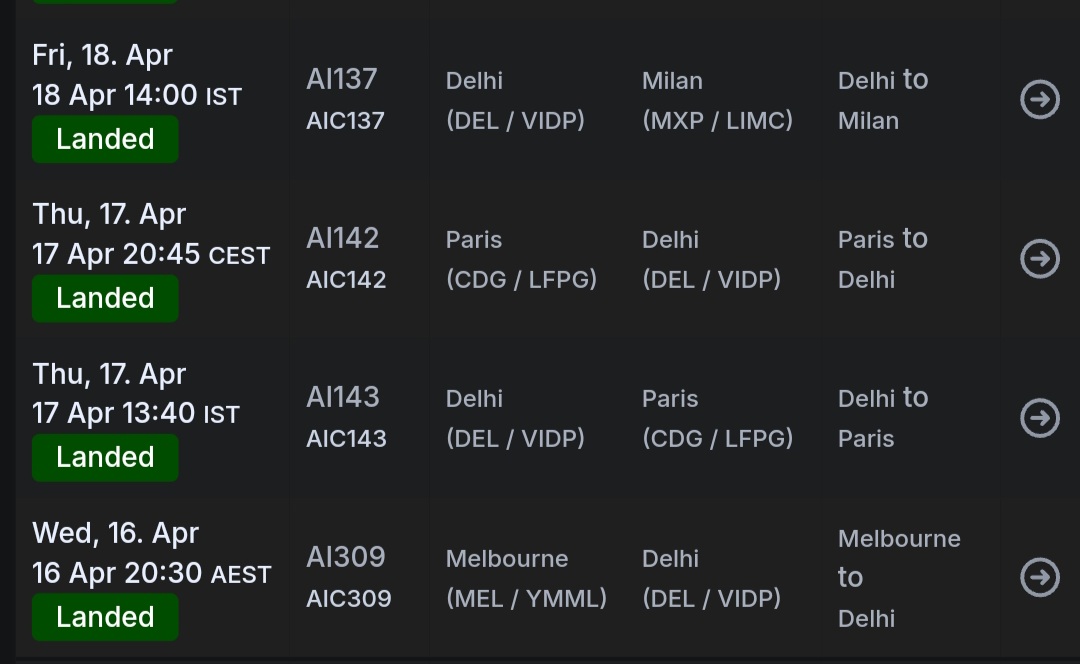Open details arrow for flight AI137
Image resolution: width=1080 pixels, height=664 pixels.
coord(1039,100)
